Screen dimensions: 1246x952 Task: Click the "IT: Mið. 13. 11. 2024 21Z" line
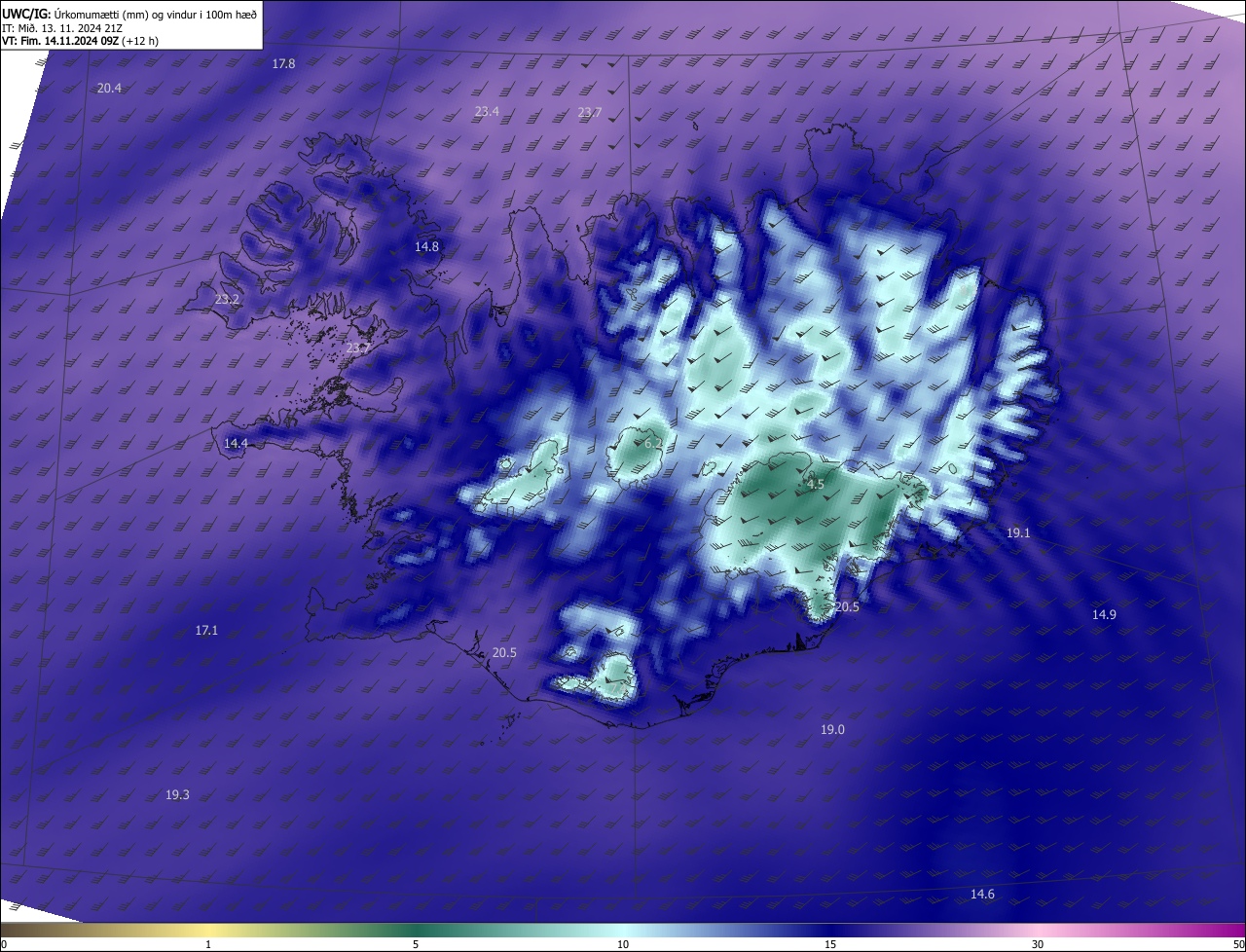click(62, 28)
